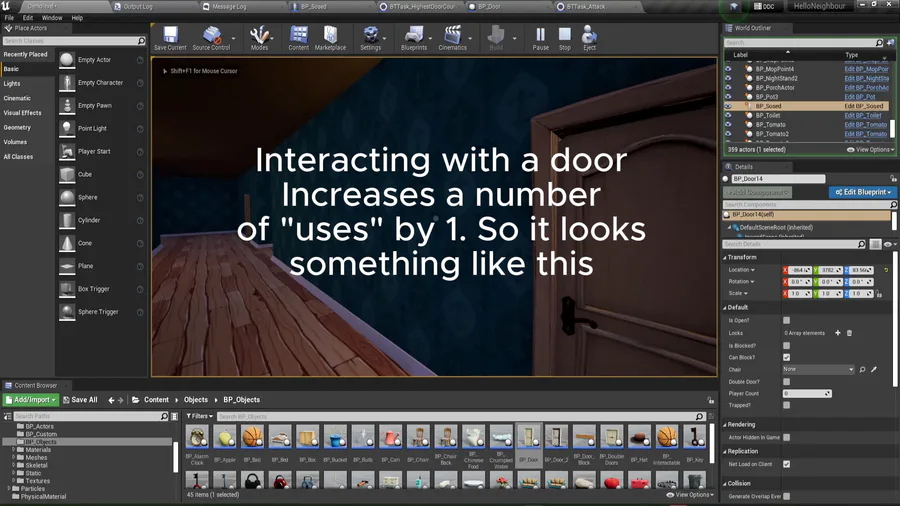The width and height of the screenshot is (900, 506).
Task: Enable Double Door? checkbox
Action: pos(786,382)
